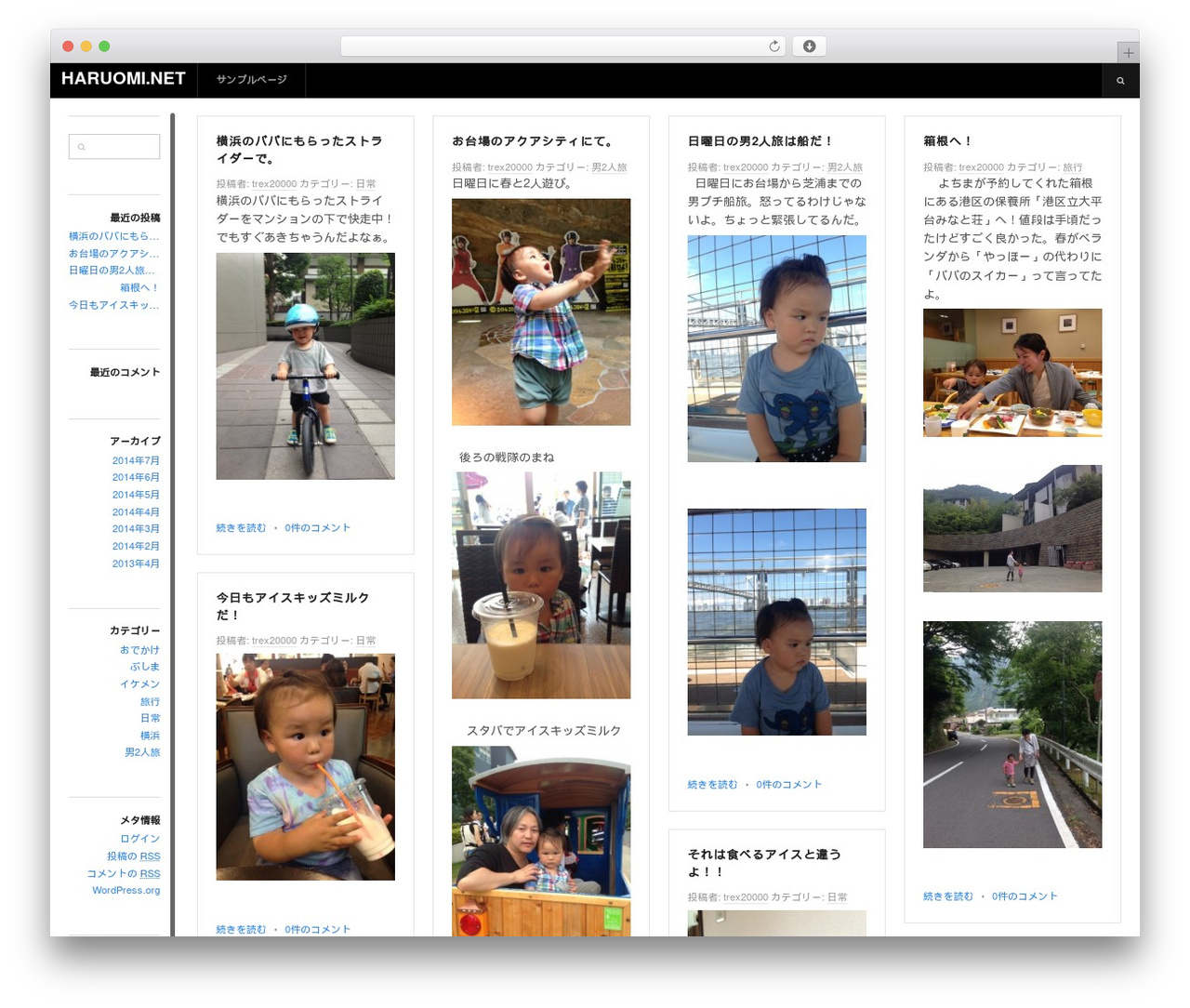Open the 投稿の RSS feed link

click(133, 856)
